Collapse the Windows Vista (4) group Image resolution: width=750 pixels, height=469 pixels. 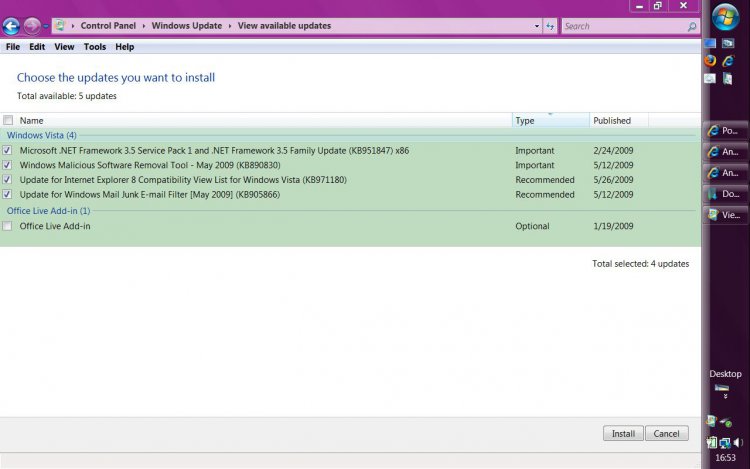coord(41,135)
